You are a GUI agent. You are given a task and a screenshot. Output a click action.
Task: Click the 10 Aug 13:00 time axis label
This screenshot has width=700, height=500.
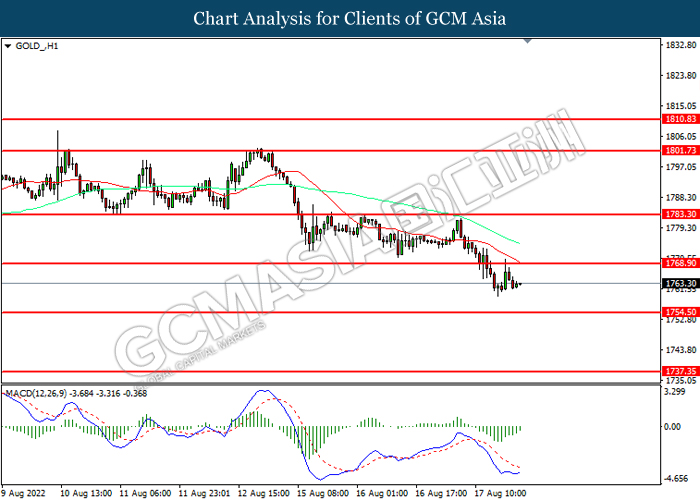pos(87,493)
